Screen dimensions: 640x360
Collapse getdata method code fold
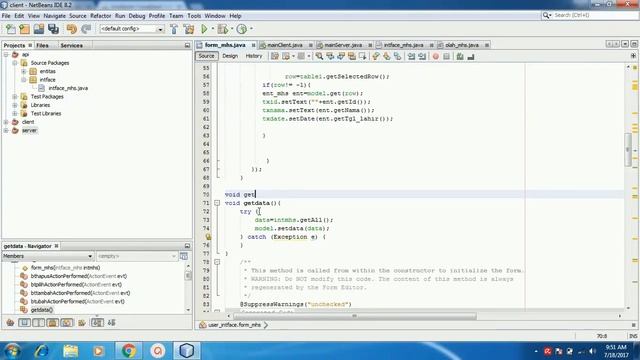(217, 203)
